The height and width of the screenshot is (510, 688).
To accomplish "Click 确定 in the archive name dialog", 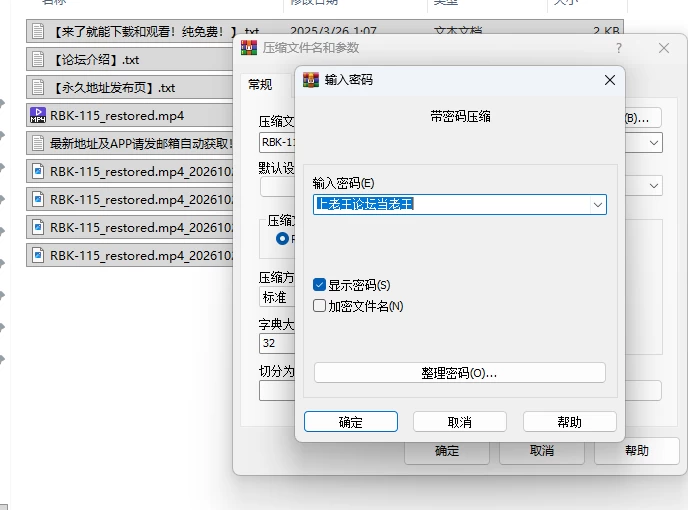I will click(447, 451).
